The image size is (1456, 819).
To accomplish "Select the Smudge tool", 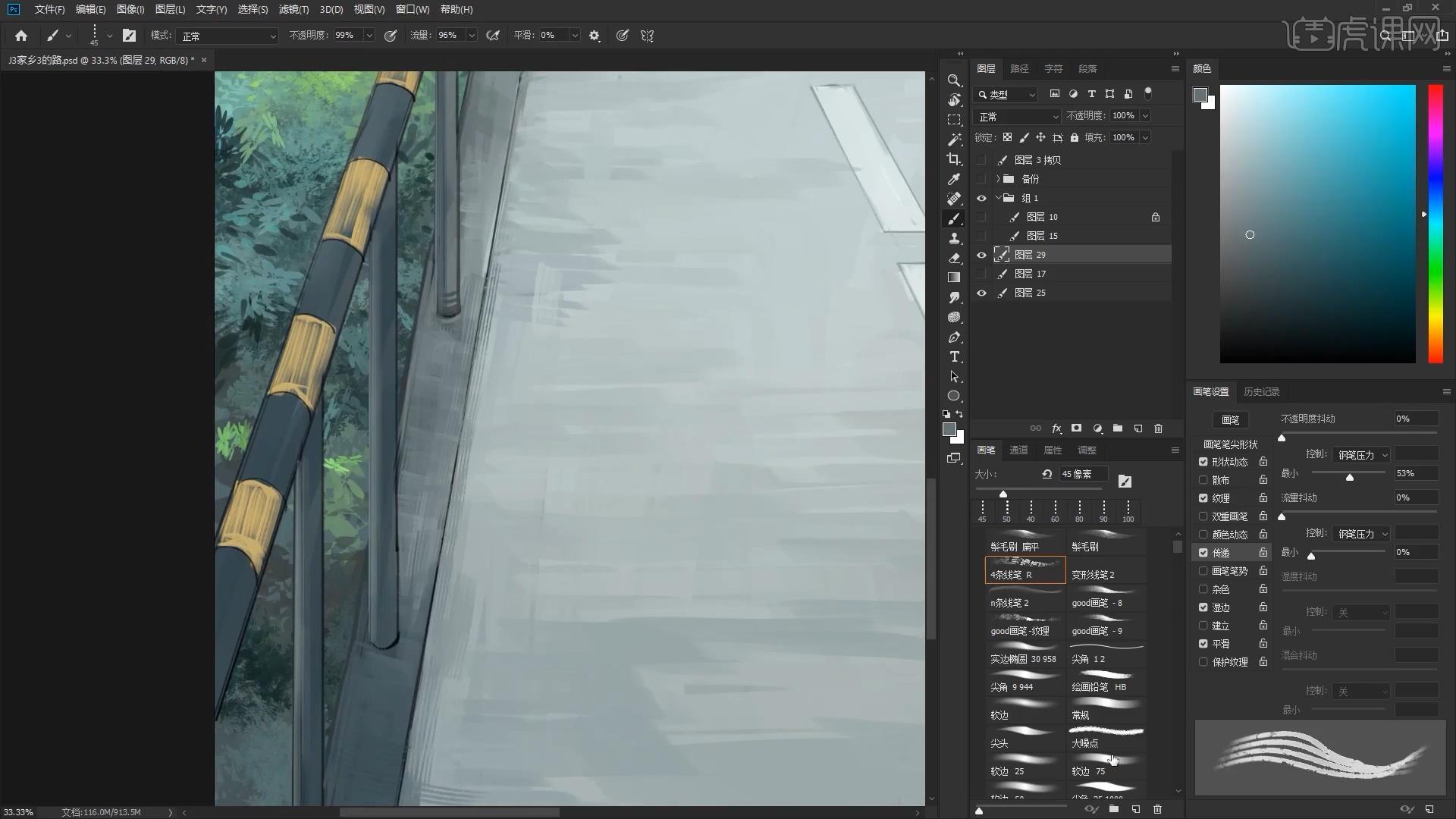I will click(954, 297).
